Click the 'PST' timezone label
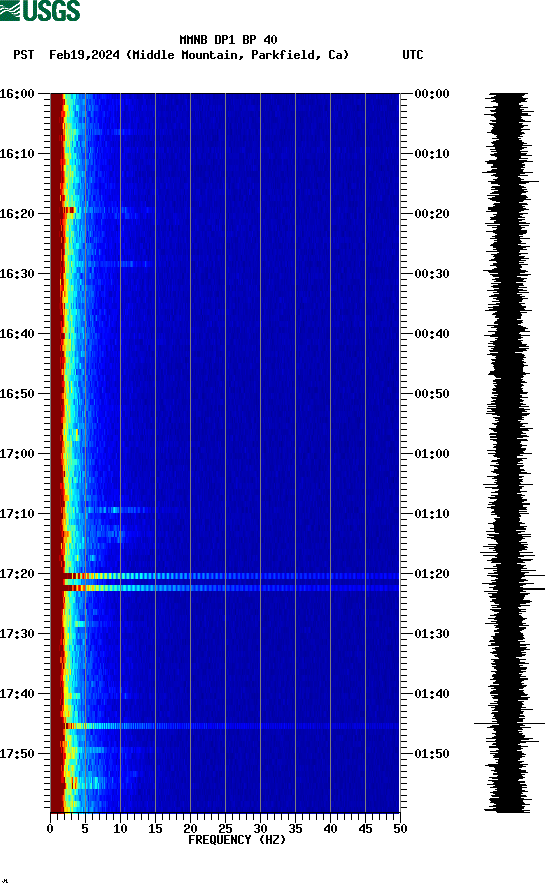Image resolution: width=552 pixels, height=892 pixels. click(x=24, y=55)
